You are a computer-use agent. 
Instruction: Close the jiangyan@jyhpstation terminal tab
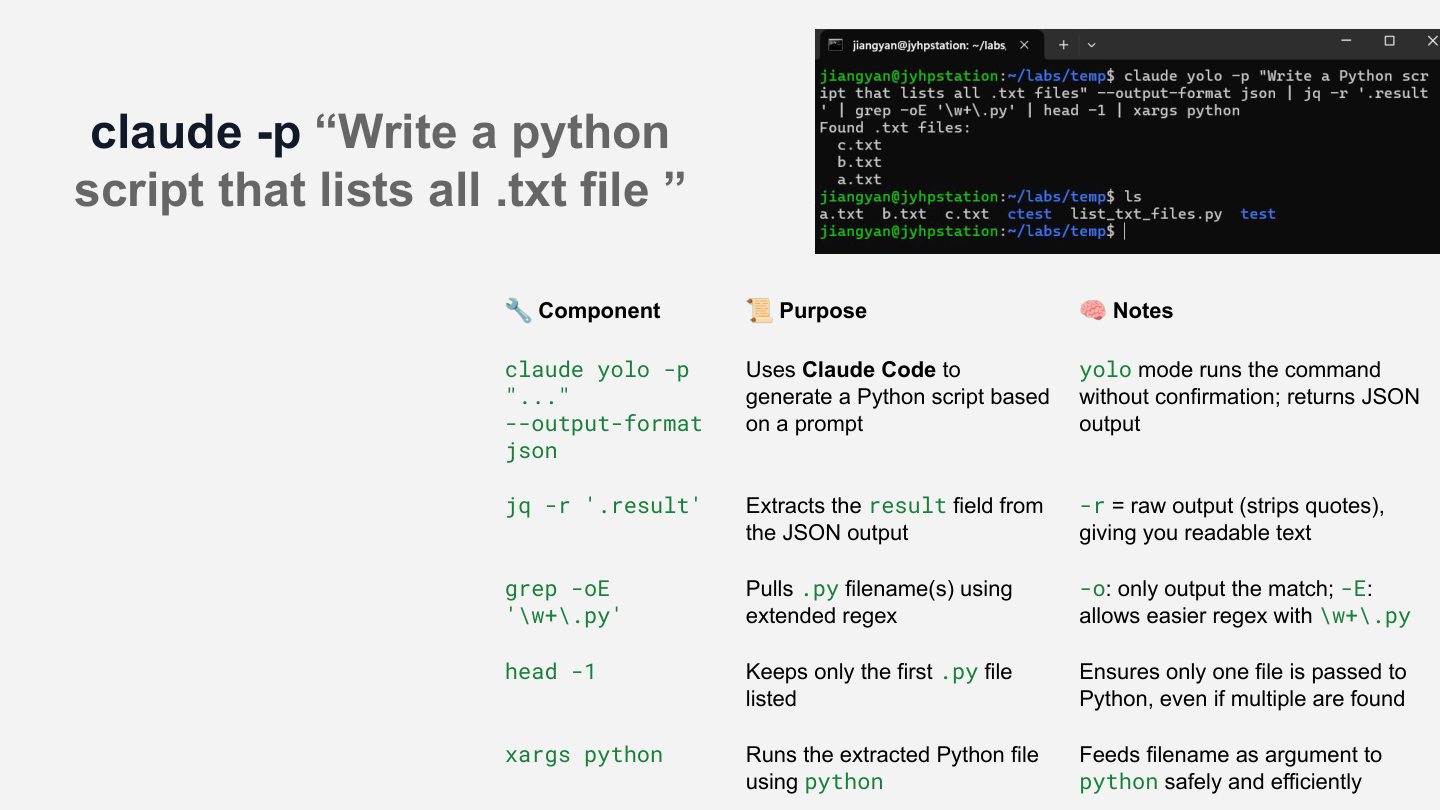(1024, 45)
